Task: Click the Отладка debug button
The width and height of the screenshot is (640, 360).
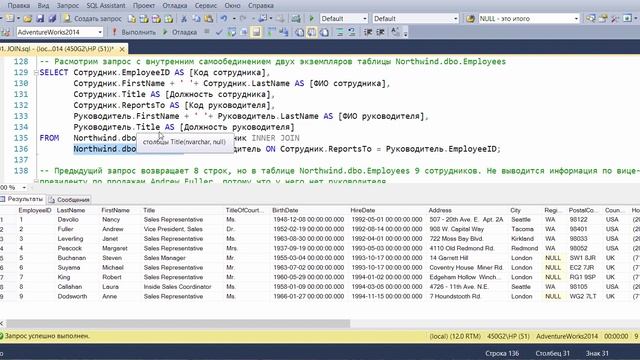Action: tap(180, 32)
